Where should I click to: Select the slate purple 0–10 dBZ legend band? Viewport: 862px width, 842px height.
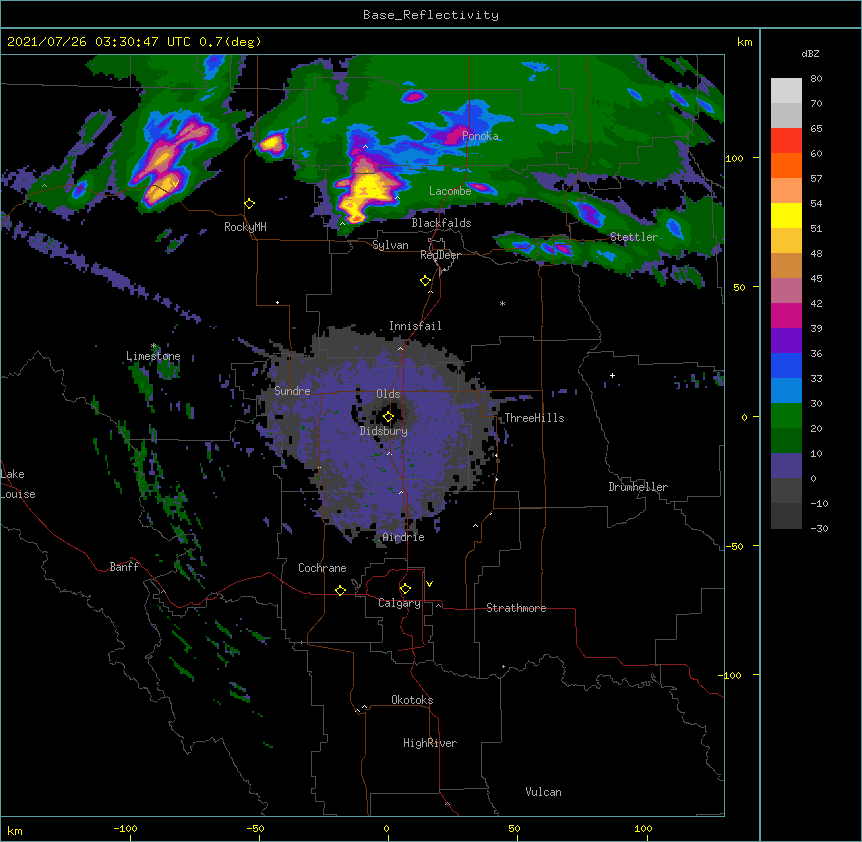click(x=786, y=466)
